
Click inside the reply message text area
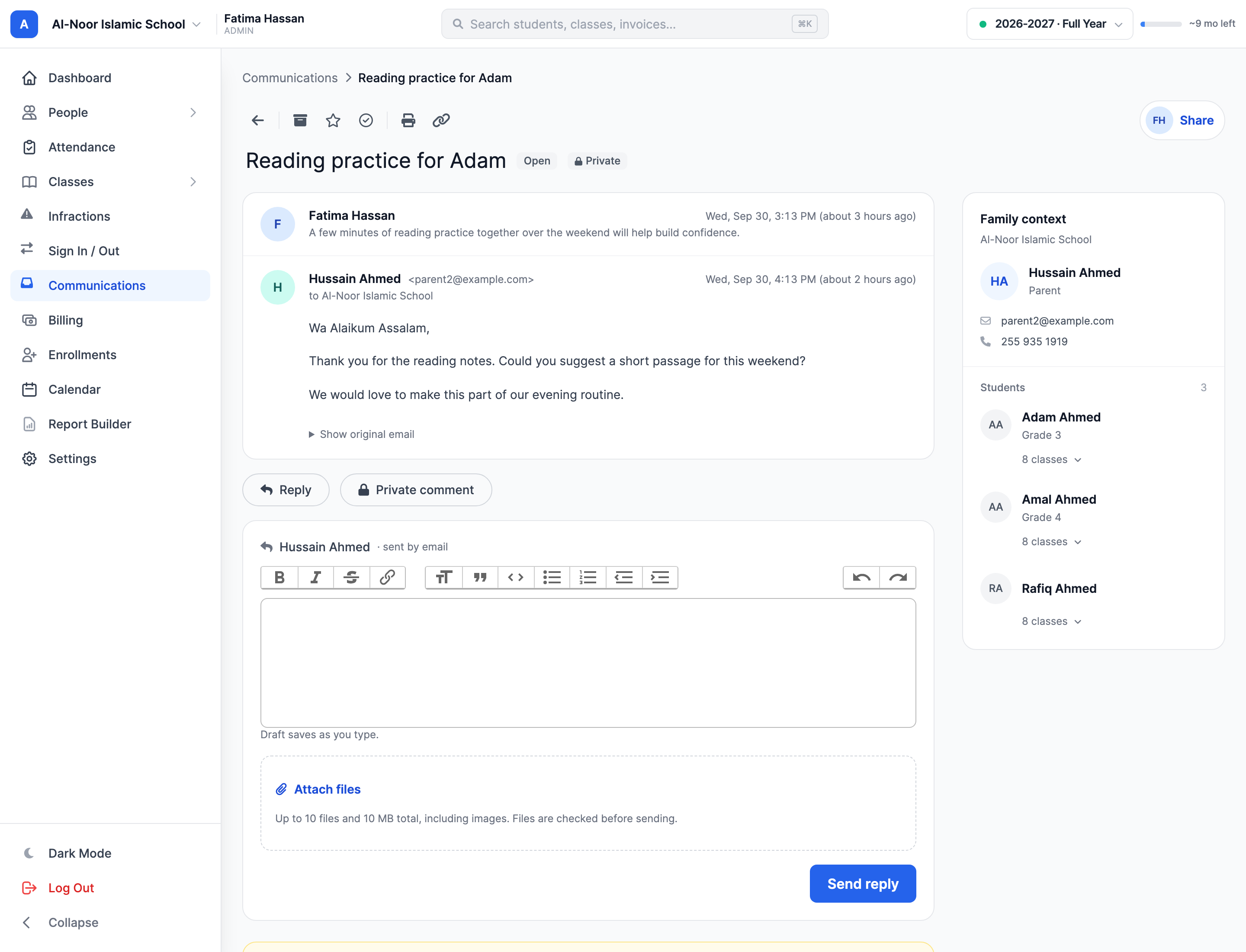(x=588, y=663)
